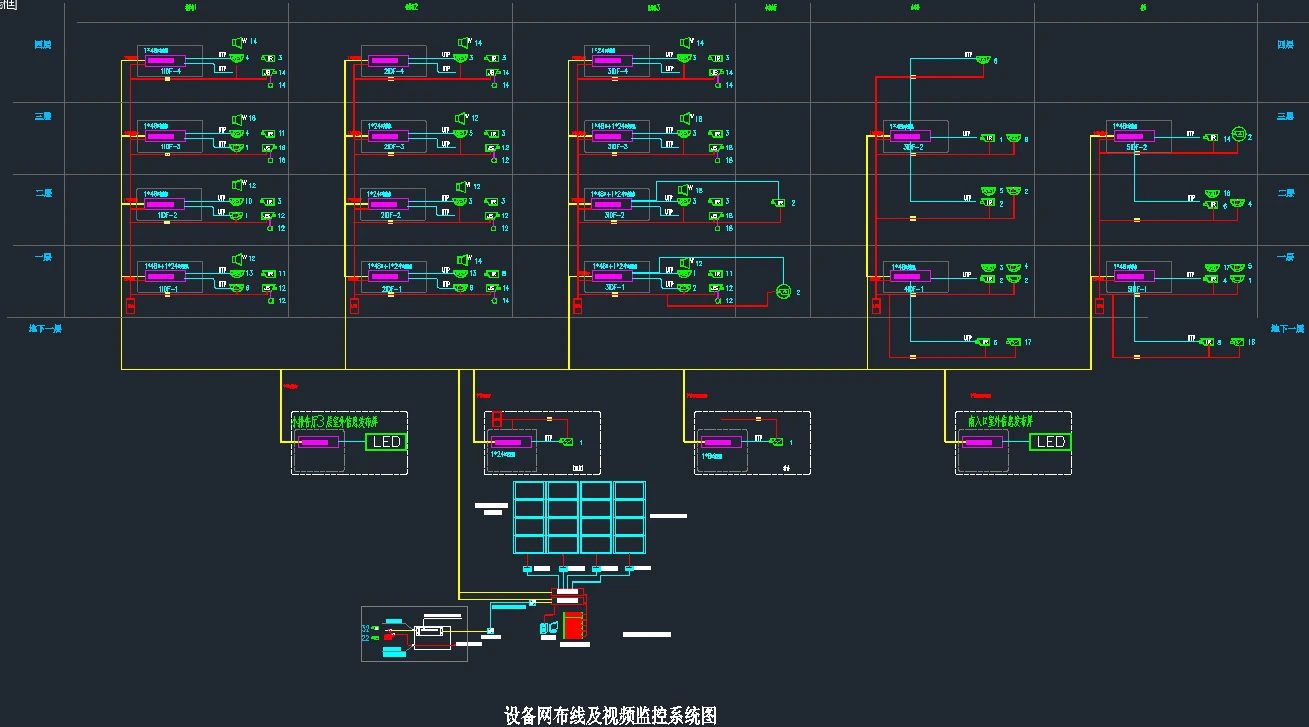Select the red rack cabinet symbol near diagram bottom
This screenshot has width=1309, height=727.
(x=573, y=624)
